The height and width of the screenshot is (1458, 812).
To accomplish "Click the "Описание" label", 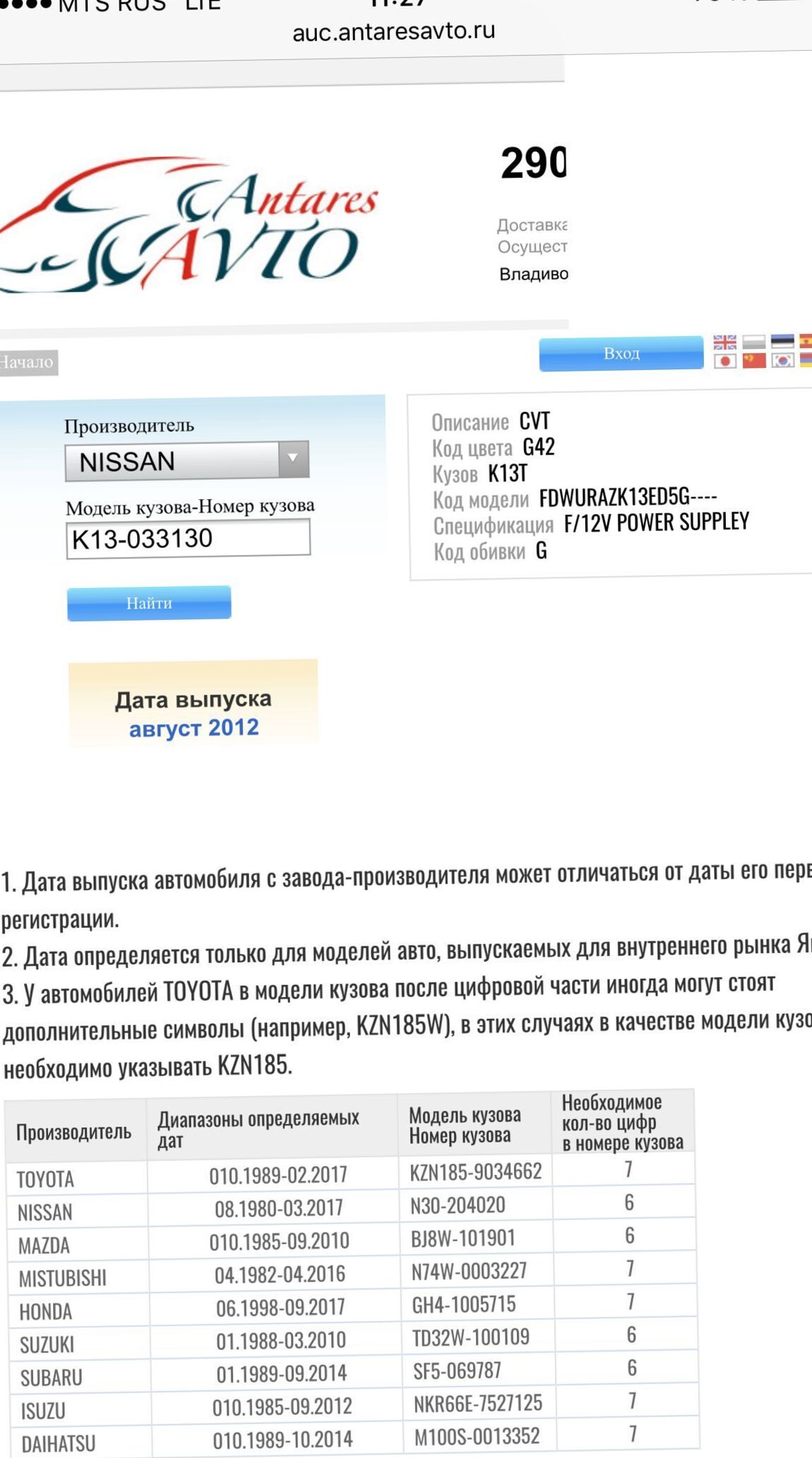I will (470, 422).
